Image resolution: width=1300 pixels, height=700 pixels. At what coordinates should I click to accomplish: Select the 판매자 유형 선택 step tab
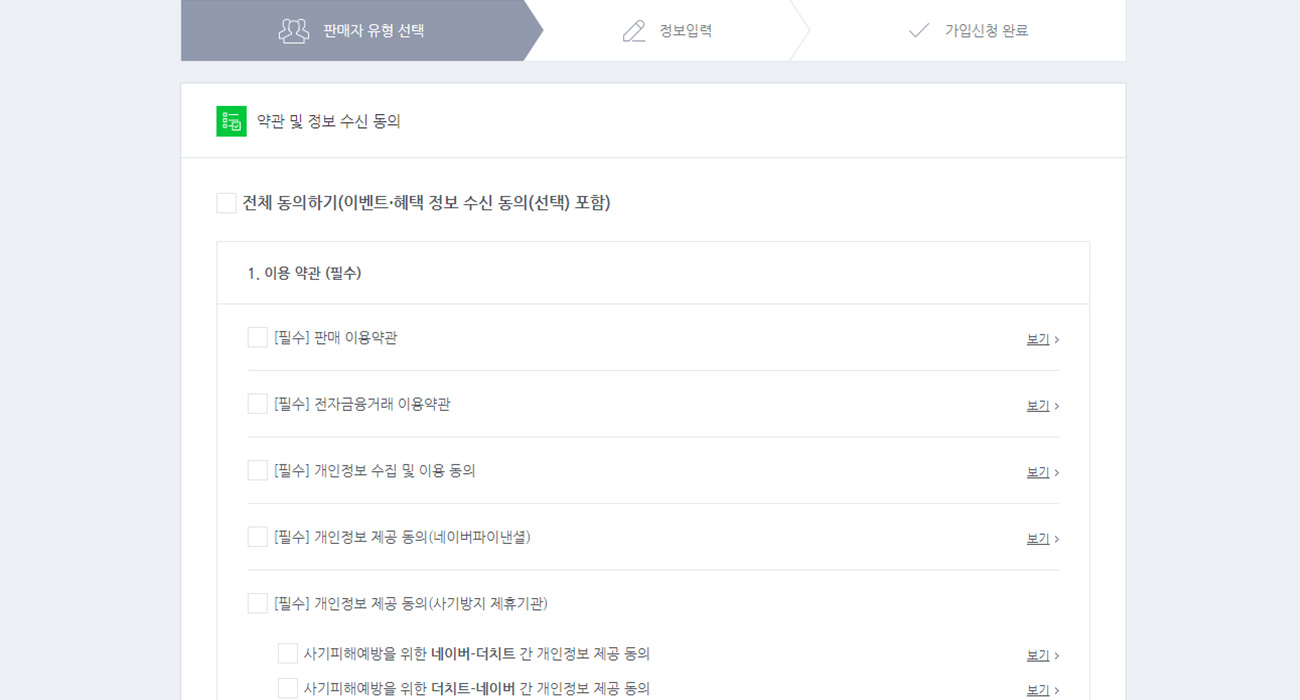pos(362,31)
